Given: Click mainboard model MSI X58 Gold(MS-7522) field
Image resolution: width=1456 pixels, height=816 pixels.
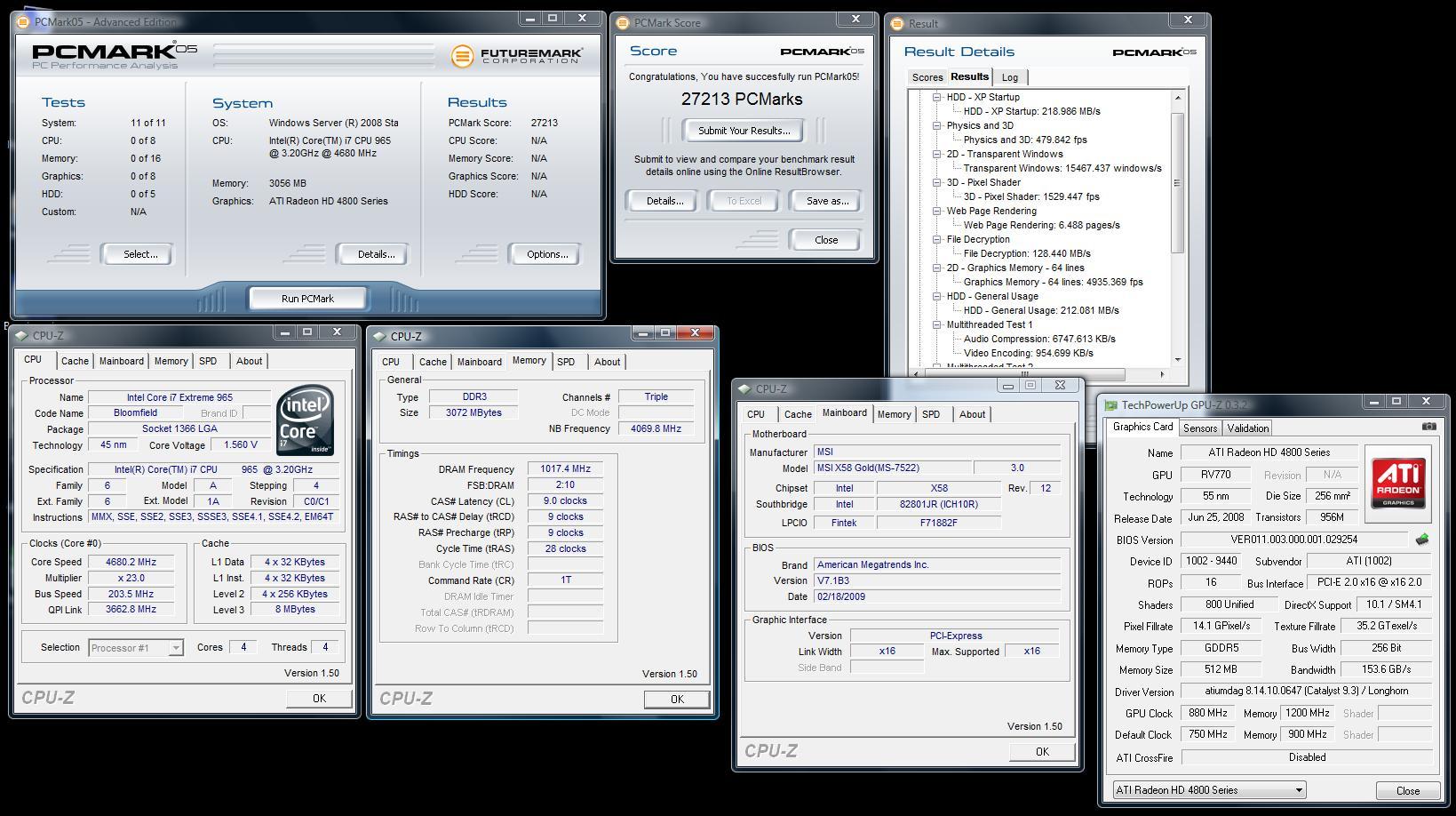Looking at the screenshot, I should [x=893, y=468].
